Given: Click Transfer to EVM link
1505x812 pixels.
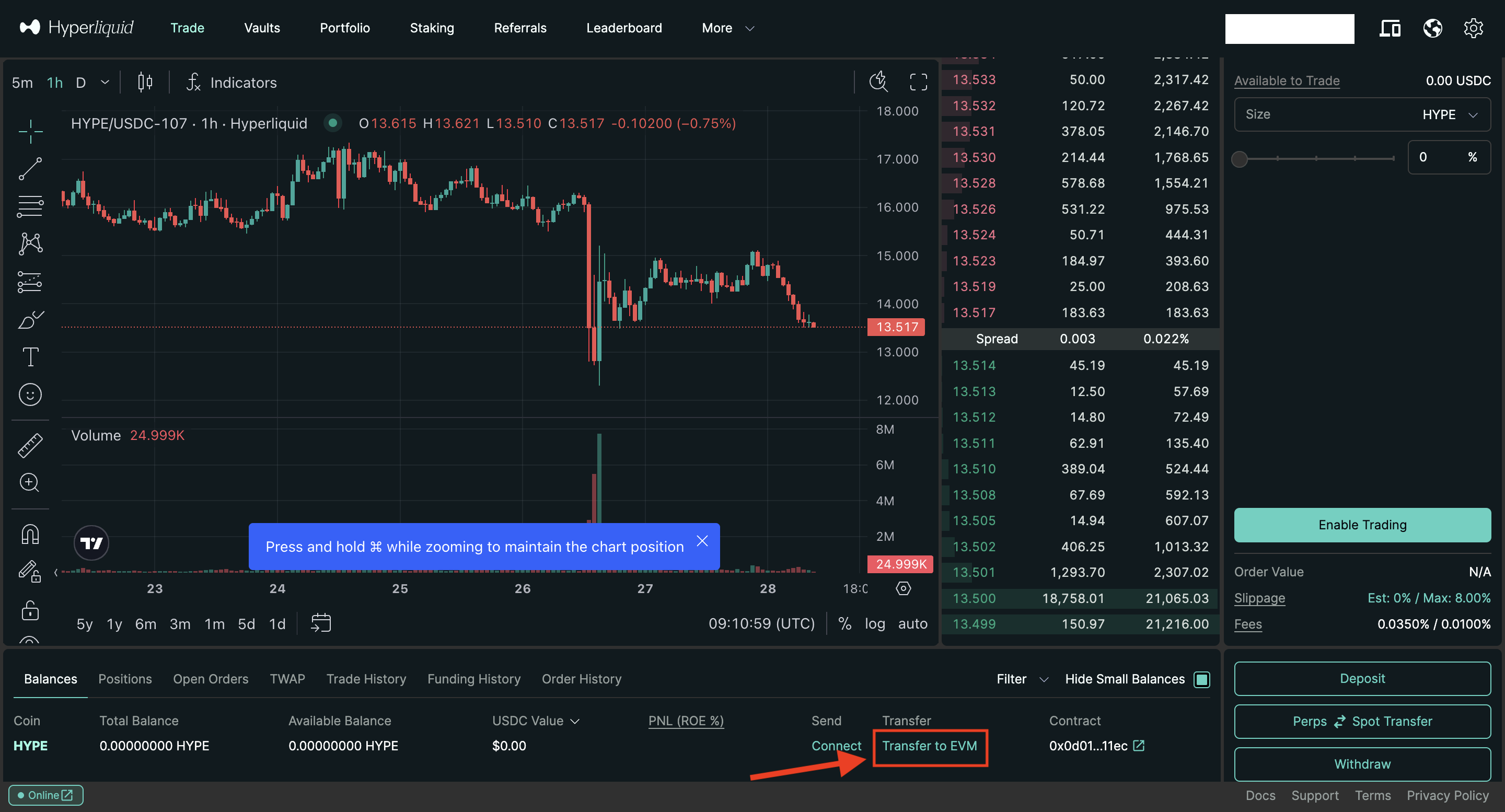Looking at the screenshot, I should click(929, 746).
